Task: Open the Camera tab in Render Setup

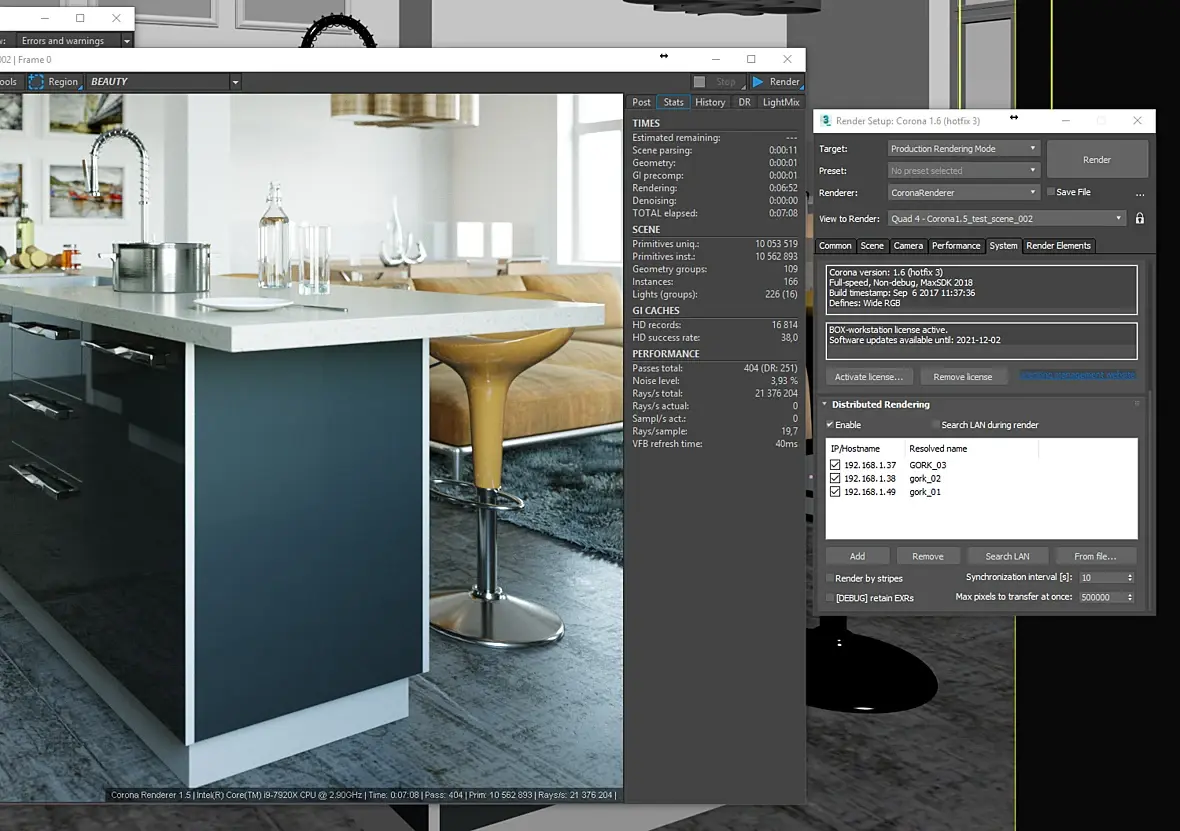Action: (x=908, y=245)
